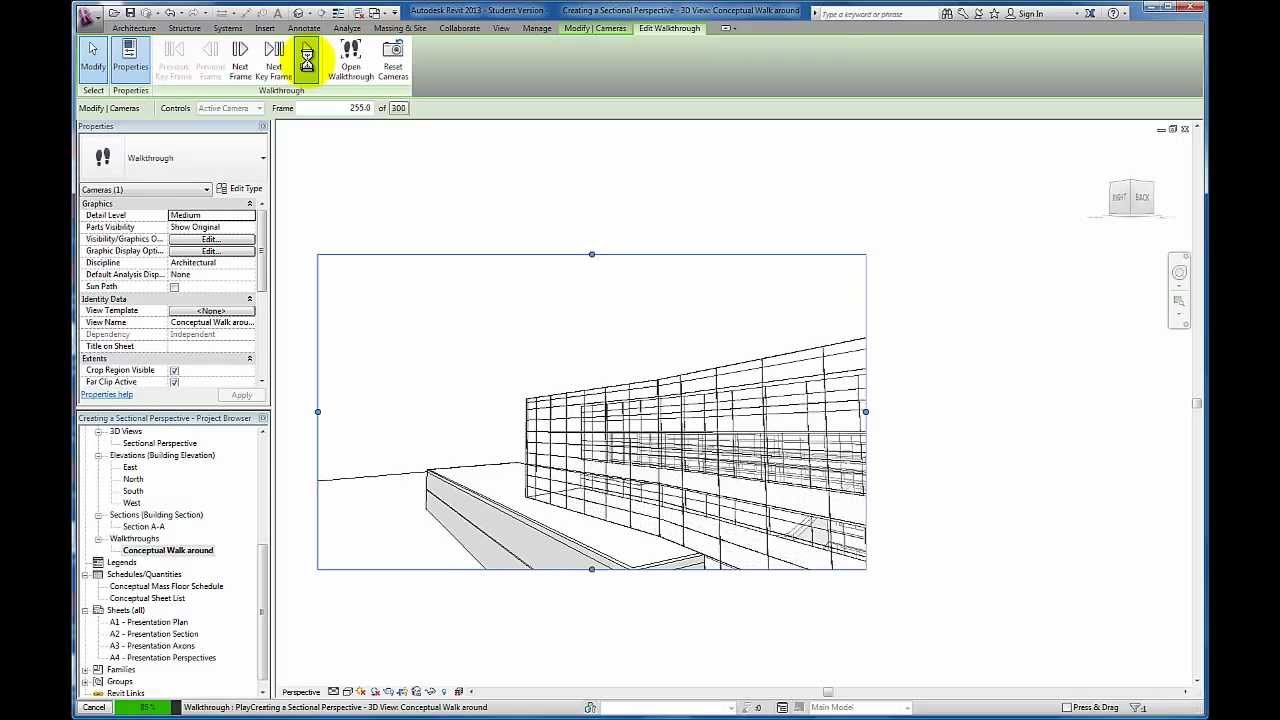
Task: Toggle the Sun Path checkbox
Action: coord(174,287)
